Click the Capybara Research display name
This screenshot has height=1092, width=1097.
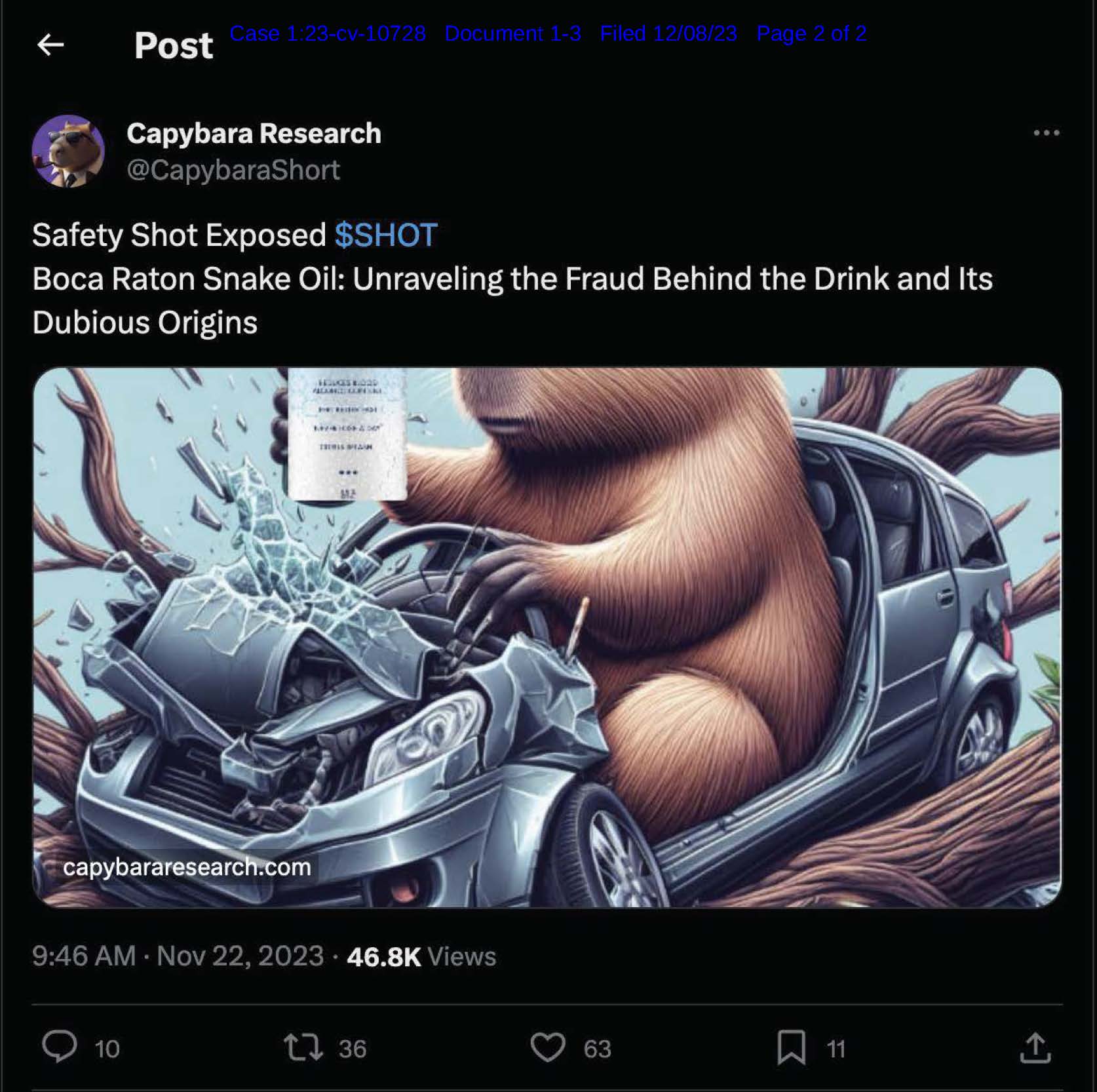[x=254, y=134]
